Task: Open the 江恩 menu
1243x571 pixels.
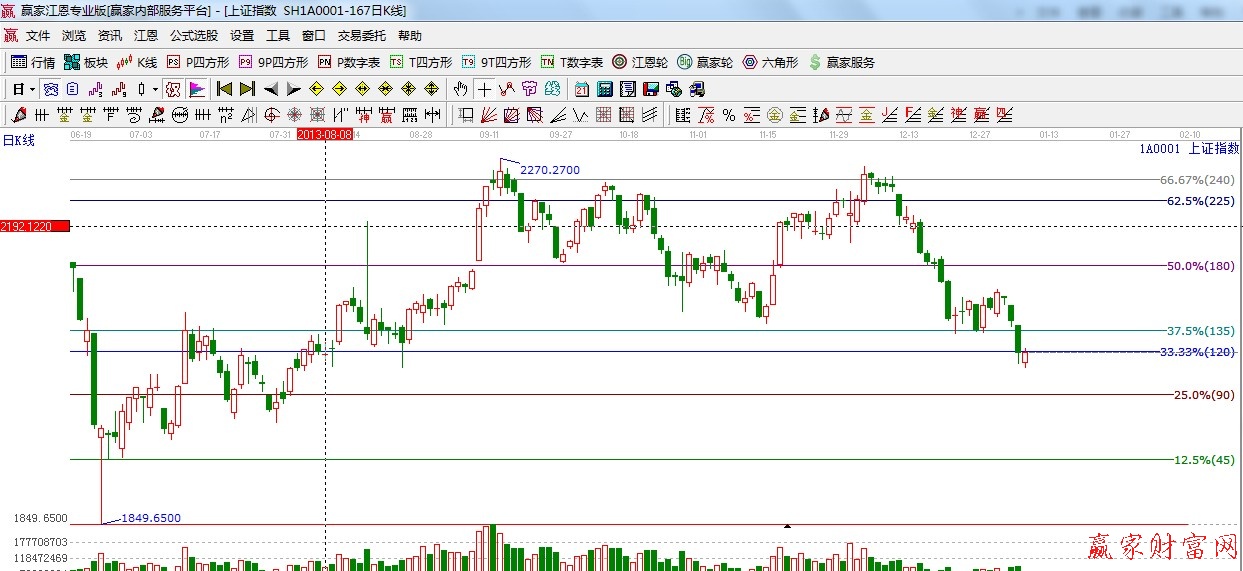Action: coord(146,35)
